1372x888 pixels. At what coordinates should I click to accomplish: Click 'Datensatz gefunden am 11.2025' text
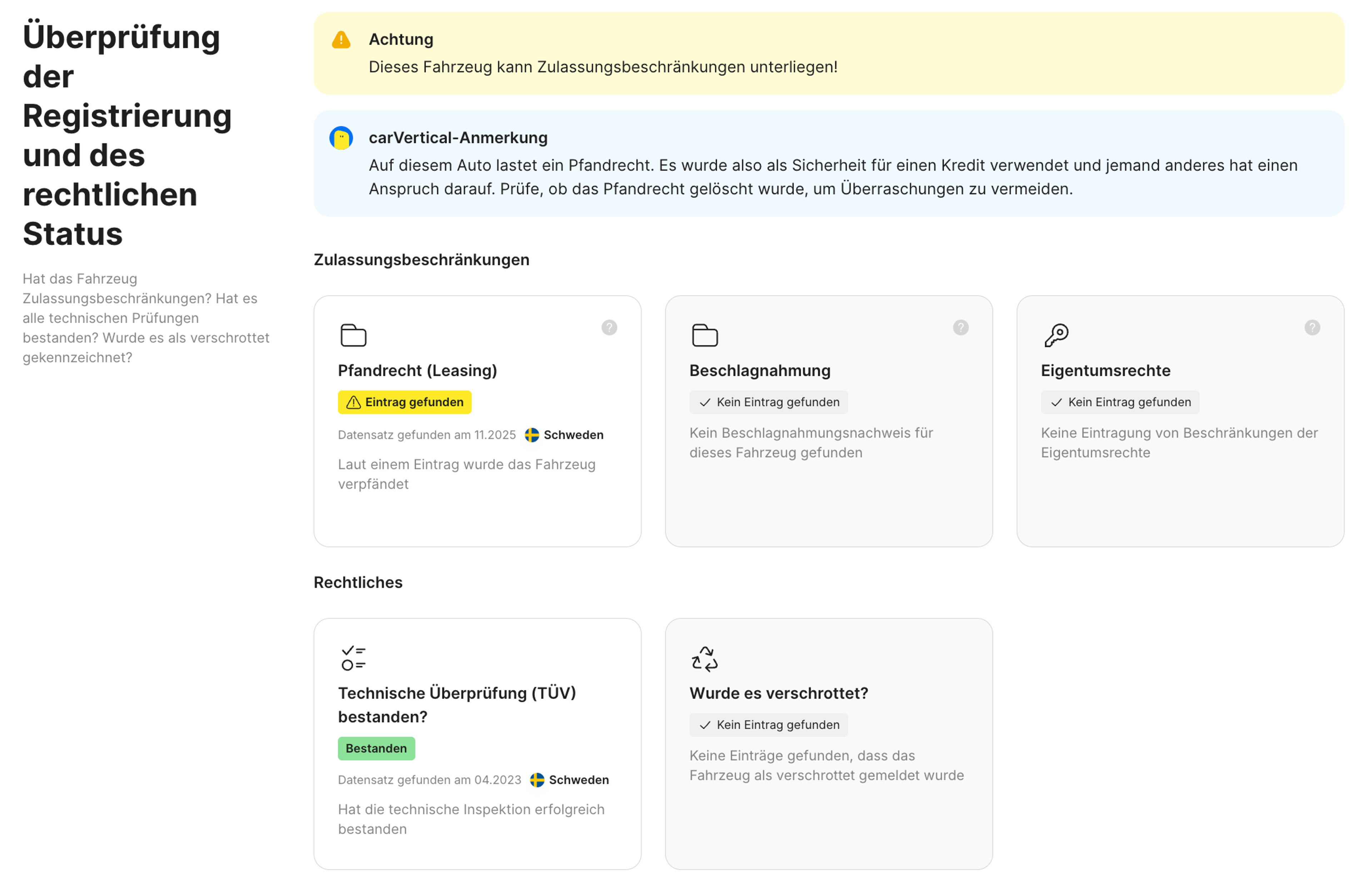coord(427,435)
